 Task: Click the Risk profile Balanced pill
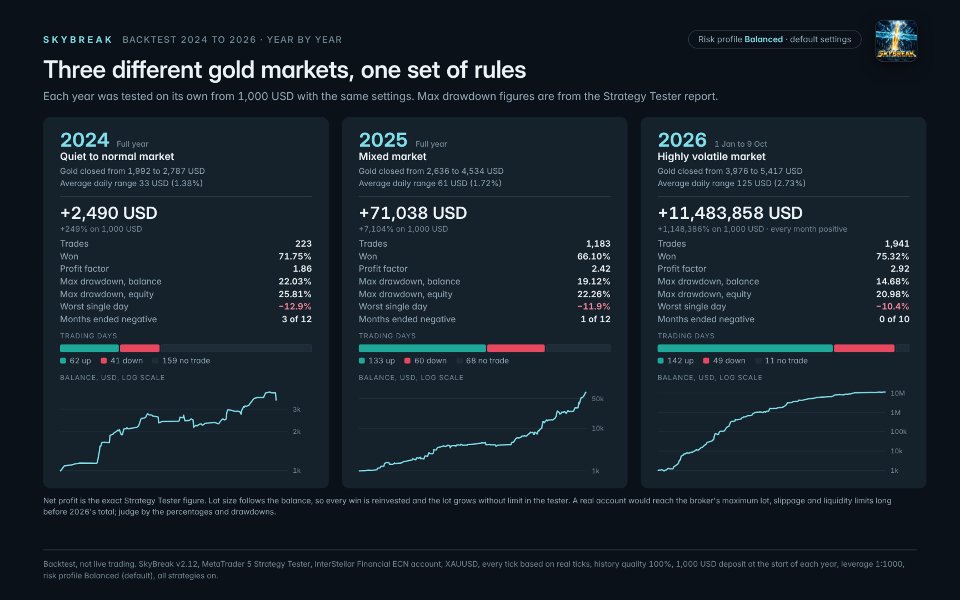(x=774, y=39)
